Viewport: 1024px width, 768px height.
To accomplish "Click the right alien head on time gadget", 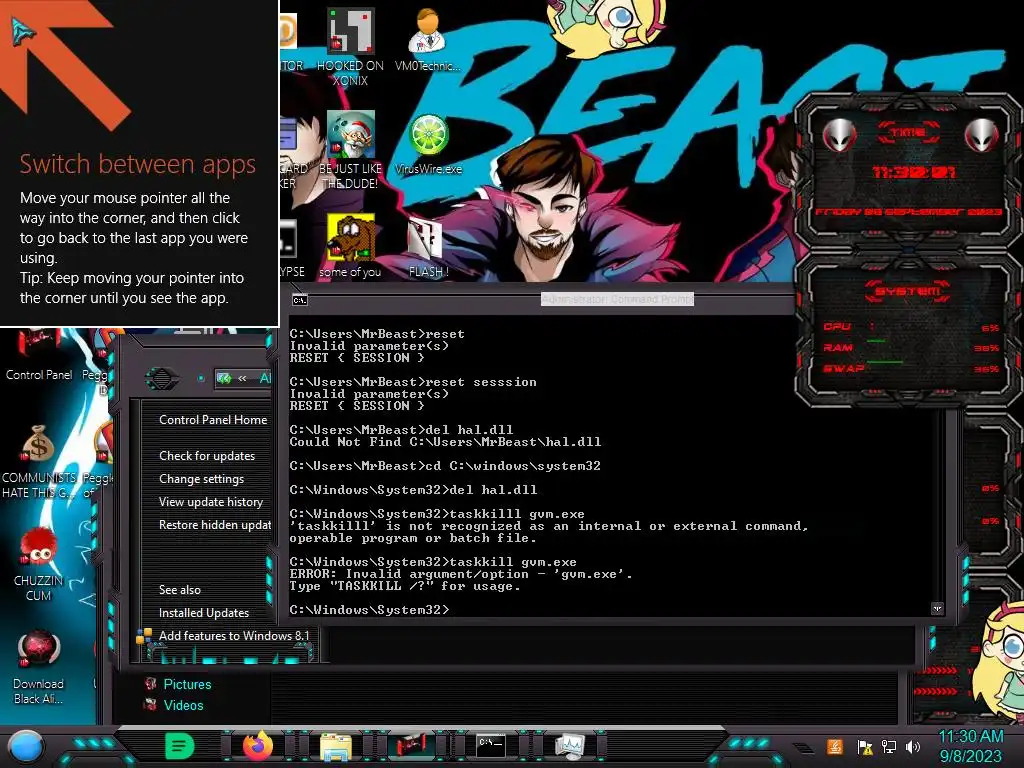I will click(982, 135).
